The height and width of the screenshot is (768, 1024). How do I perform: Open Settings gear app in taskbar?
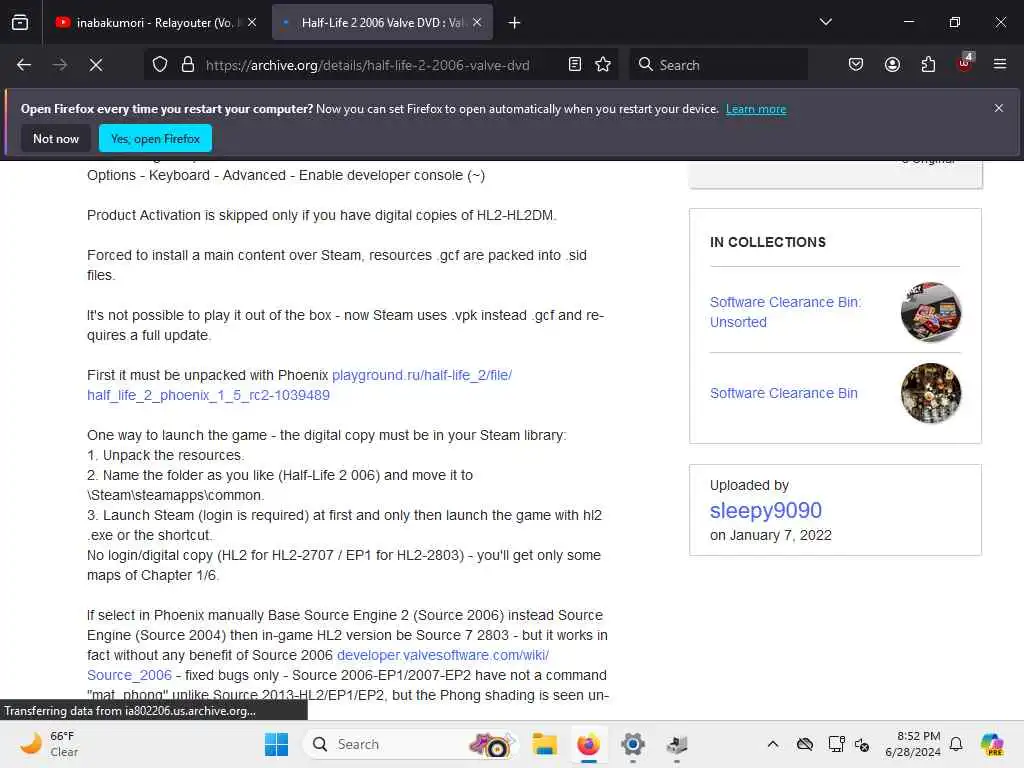[633, 744]
